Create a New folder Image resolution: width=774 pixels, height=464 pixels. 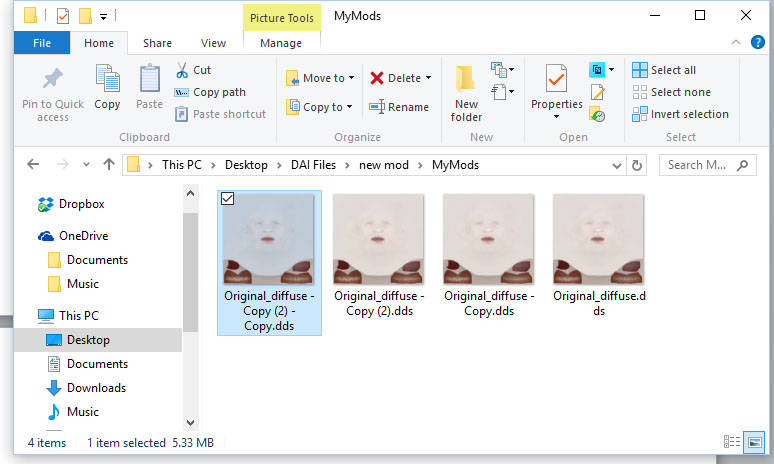(465, 94)
